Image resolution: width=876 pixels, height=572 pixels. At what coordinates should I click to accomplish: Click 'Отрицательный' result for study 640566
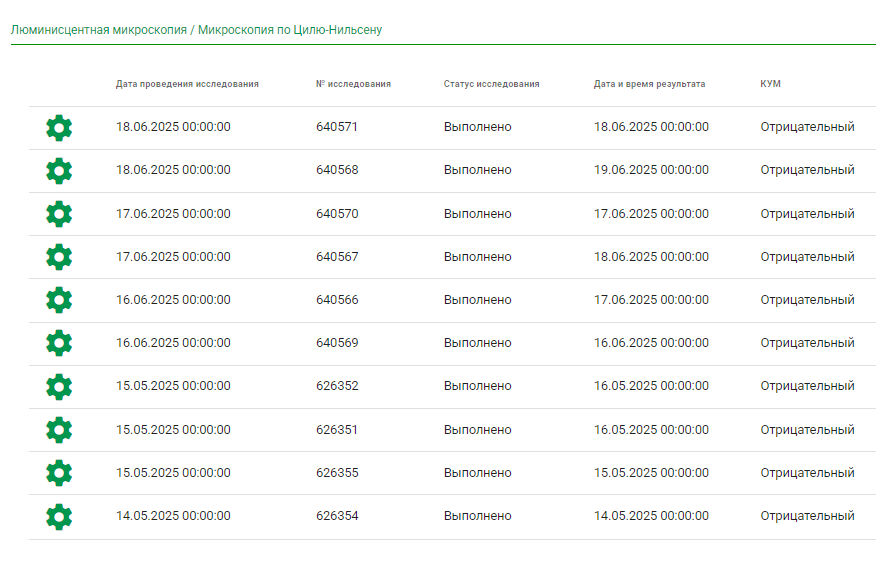(807, 301)
